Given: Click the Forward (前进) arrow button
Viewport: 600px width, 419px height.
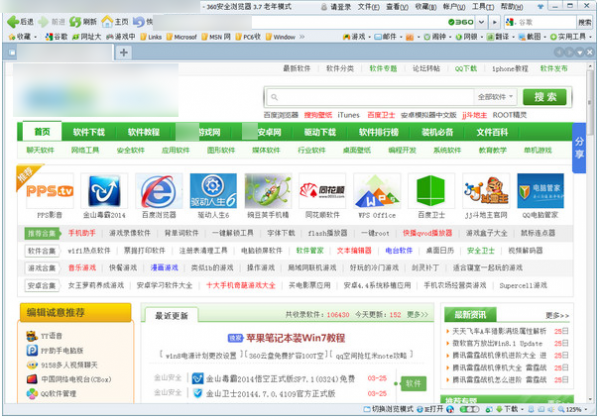Looking at the screenshot, I should pyautogui.click(x=44, y=22).
